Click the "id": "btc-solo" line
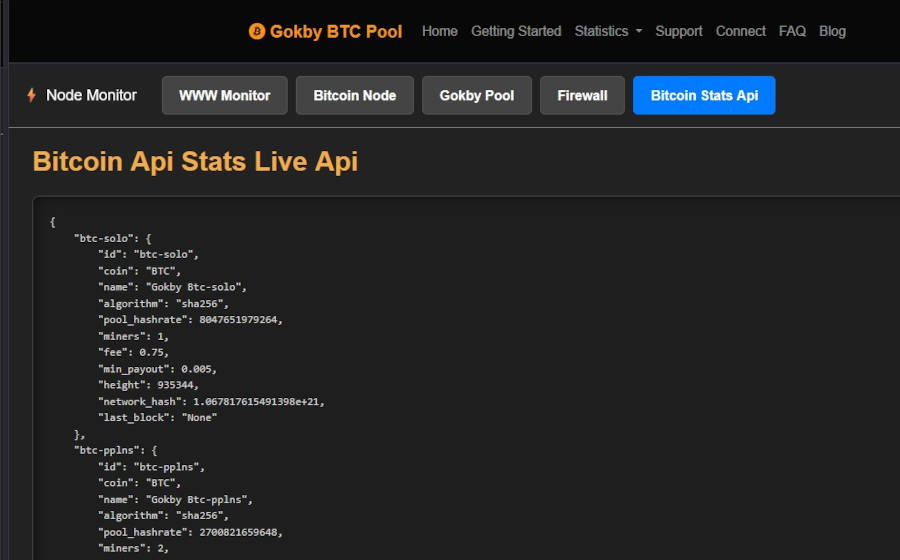This screenshot has width=900, height=560. pyautogui.click(x=149, y=254)
